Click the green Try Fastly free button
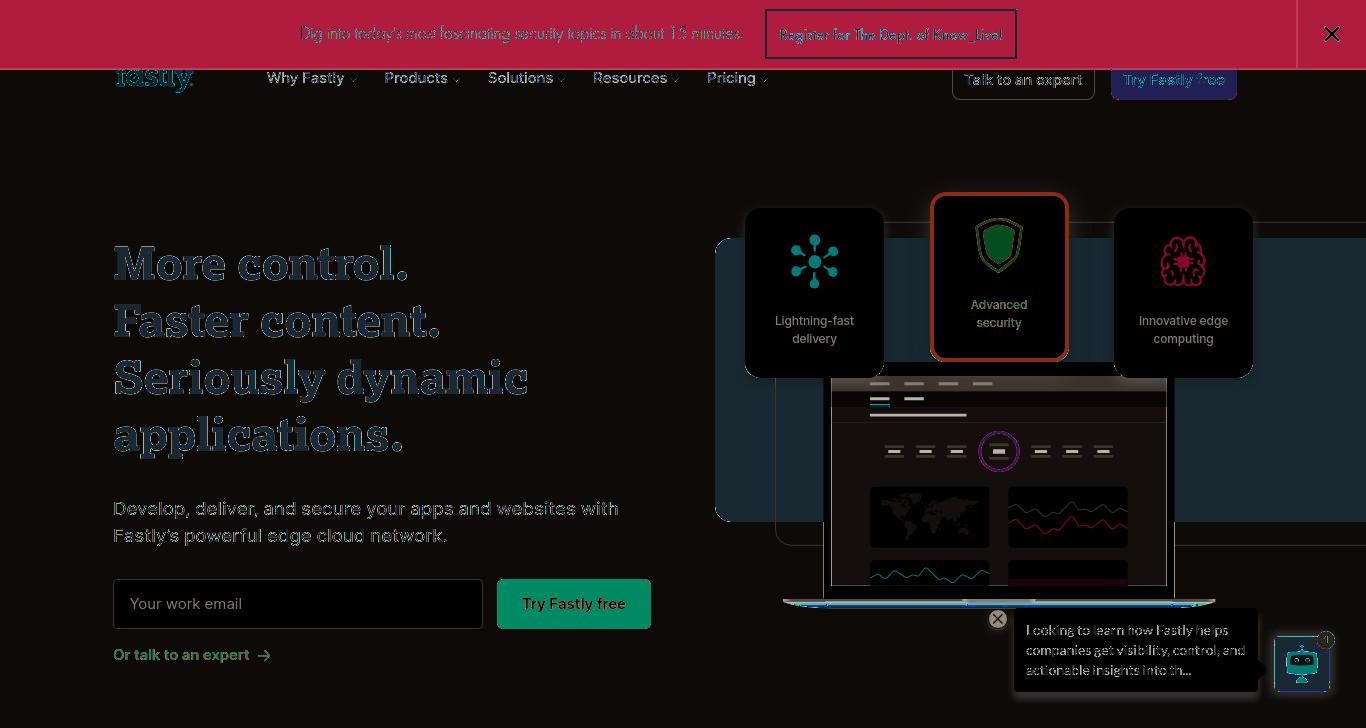 (574, 604)
